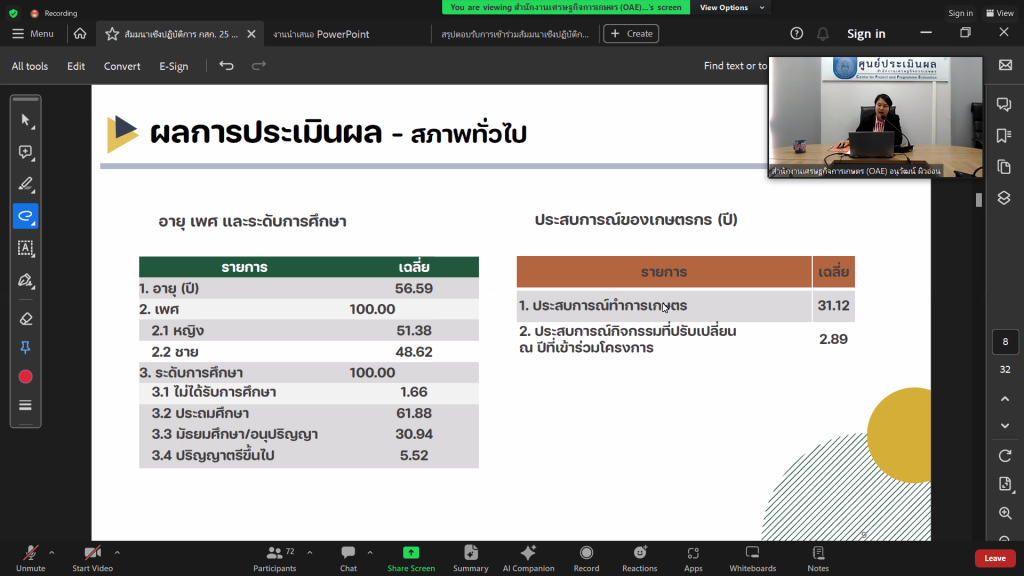Close the starred สัมมนาเชิงปฏิบัติการ tab
The height and width of the screenshot is (576, 1024).
[x=251, y=34]
